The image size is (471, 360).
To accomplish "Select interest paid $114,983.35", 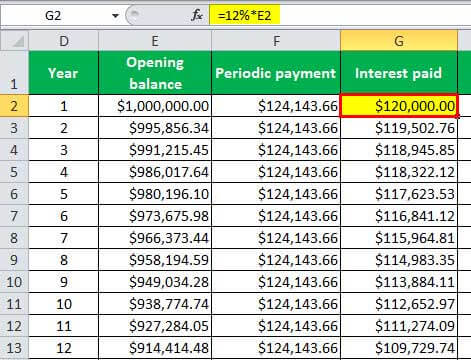I will point(399,260).
